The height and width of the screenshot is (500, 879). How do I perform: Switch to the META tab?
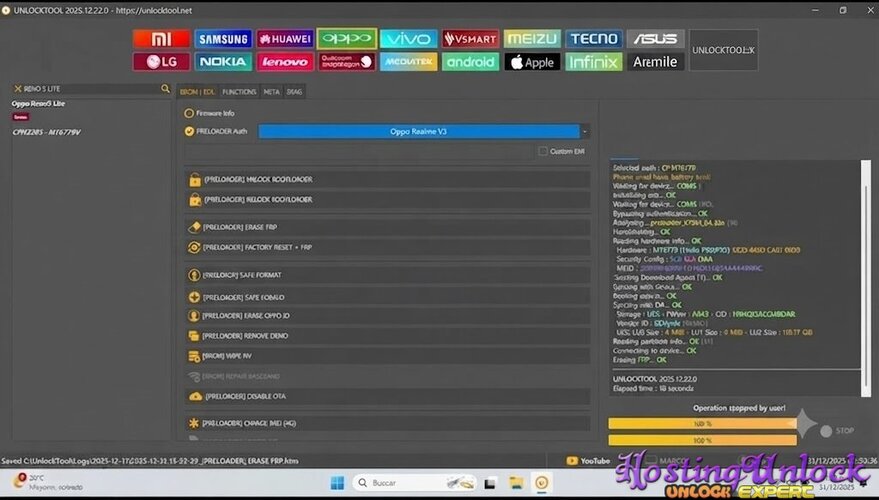pyautogui.click(x=271, y=92)
